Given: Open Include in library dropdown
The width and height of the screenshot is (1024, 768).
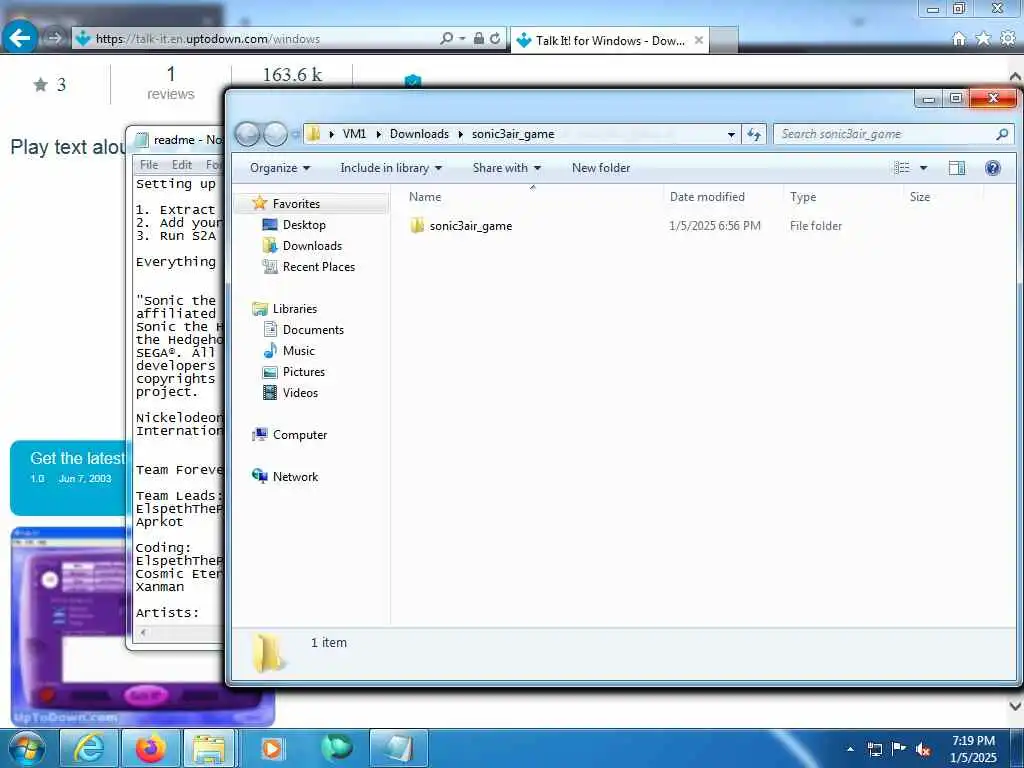Looking at the screenshot, I should [x=391, y=168].
